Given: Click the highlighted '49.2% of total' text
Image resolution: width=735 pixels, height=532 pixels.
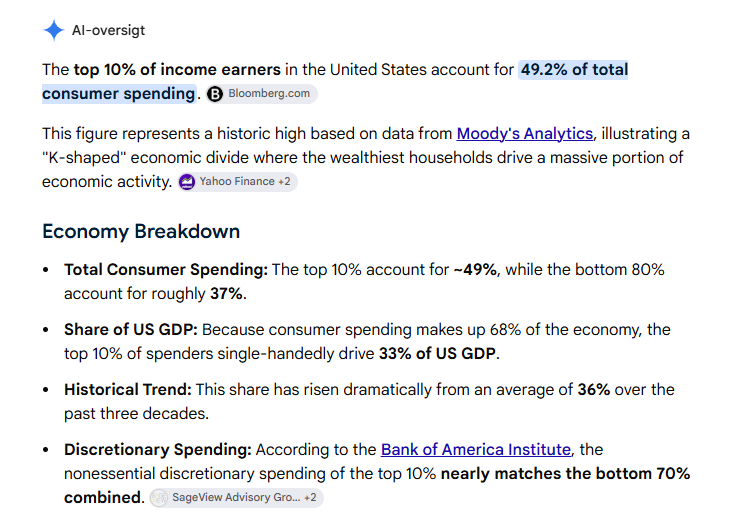Looking at the screenshot, I should 574,69.
